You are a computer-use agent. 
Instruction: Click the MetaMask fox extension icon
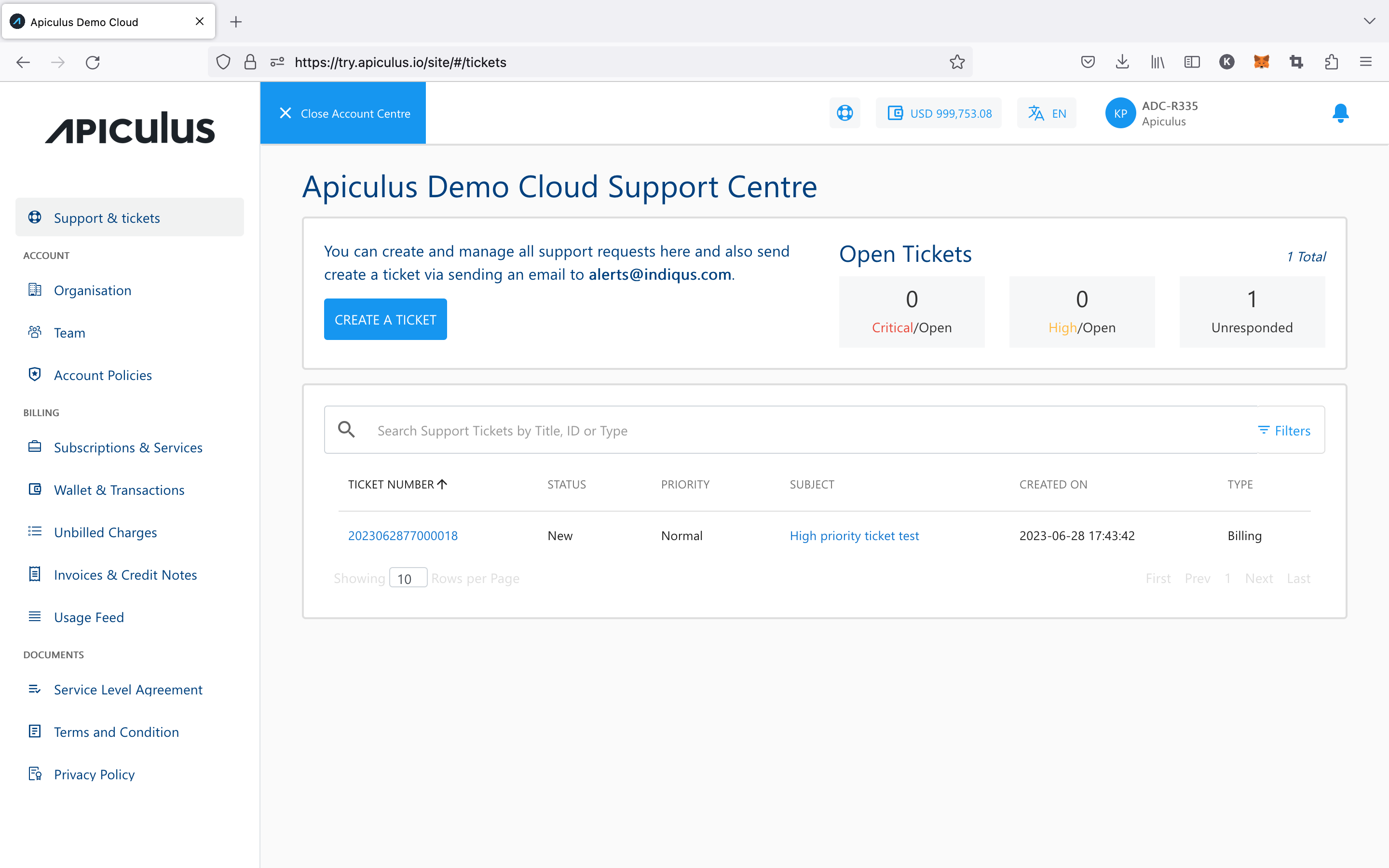click(1261, 62)
